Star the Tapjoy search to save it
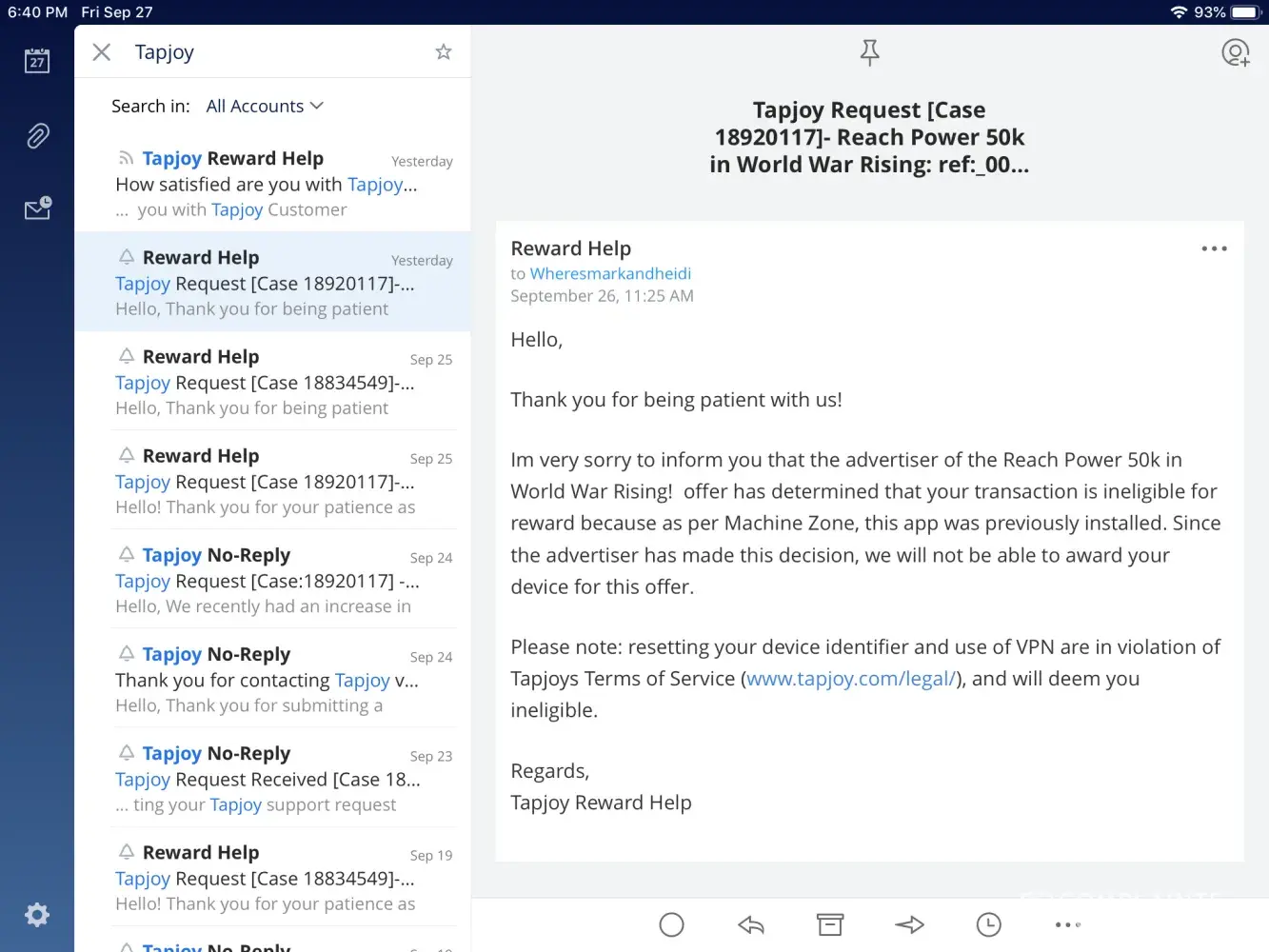The width and height of the screenshot is (1269, 952). (x=443, y=52)
